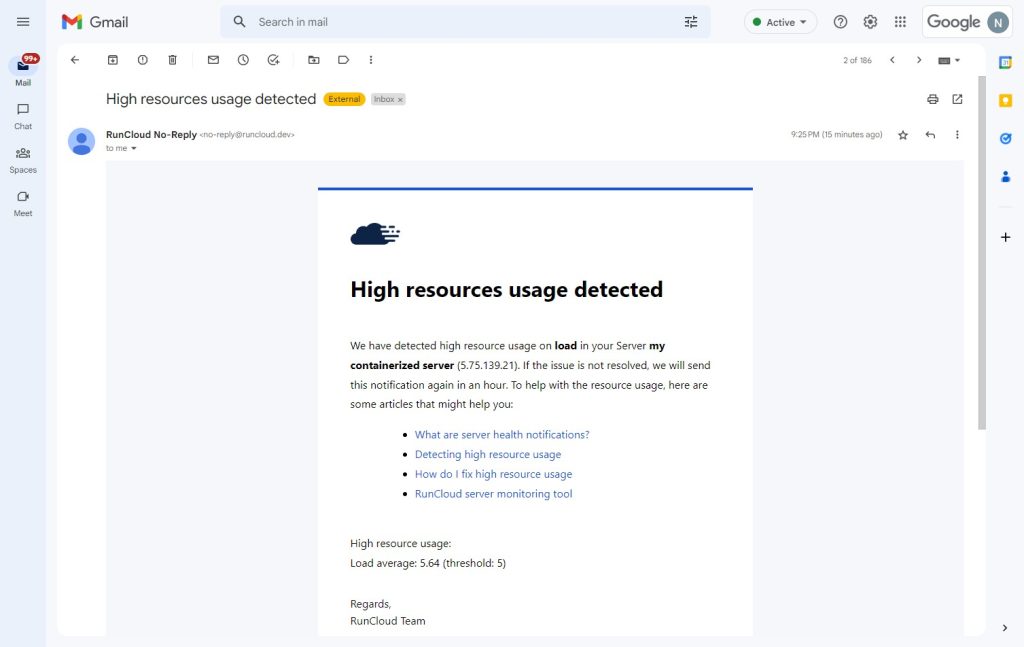Click the 'Load average: 5.64 (threshold: 5)' text

click(428, 563)
